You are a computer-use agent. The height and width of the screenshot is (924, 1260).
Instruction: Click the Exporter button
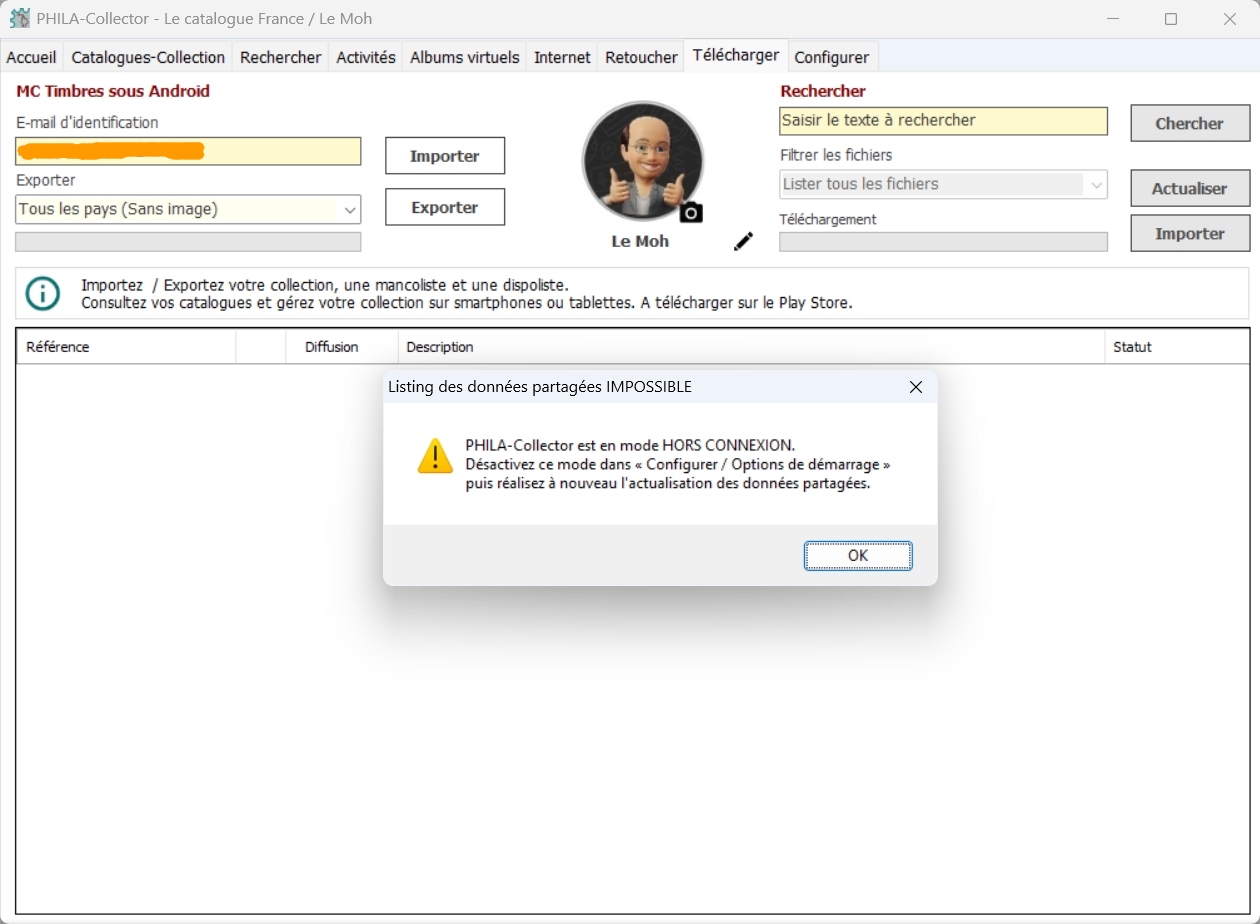pyautogui.click(x=445, y=207)
